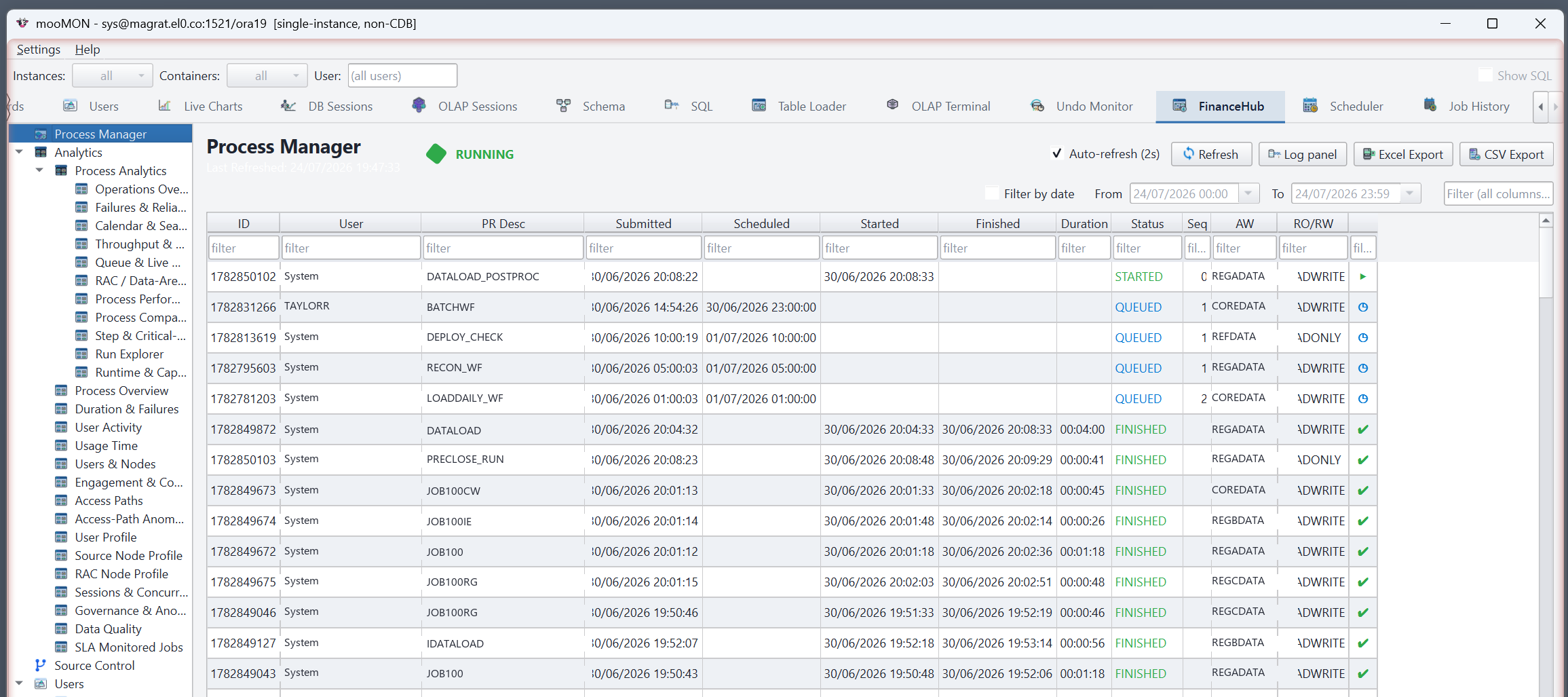This screenshot has height=697, width=1568.
Task: Collapse the Users tree node at bottom
Action: (19, 683)
